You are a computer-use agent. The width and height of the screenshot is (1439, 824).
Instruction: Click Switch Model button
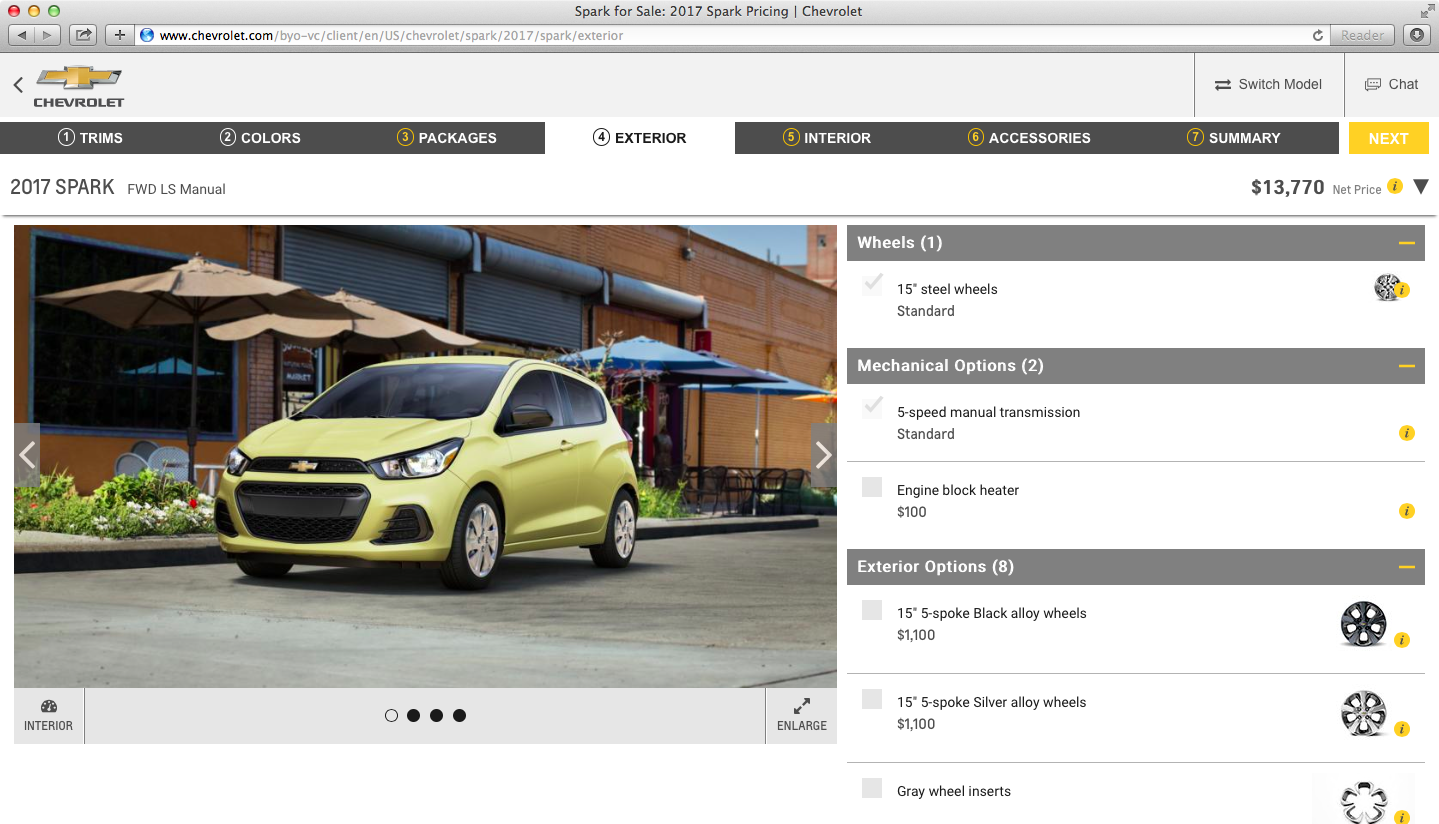click(1268, 84)
